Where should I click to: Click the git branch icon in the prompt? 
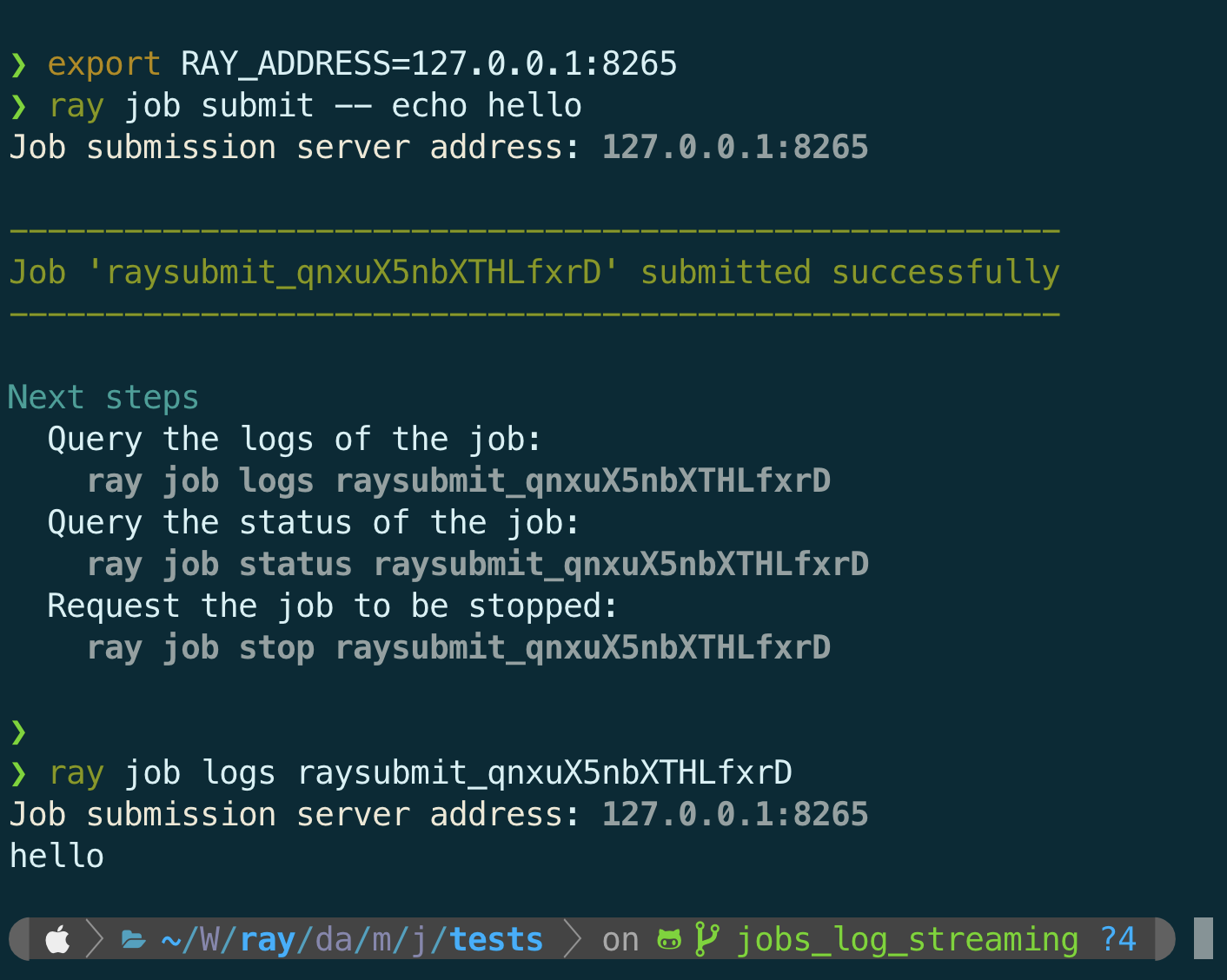707,939
